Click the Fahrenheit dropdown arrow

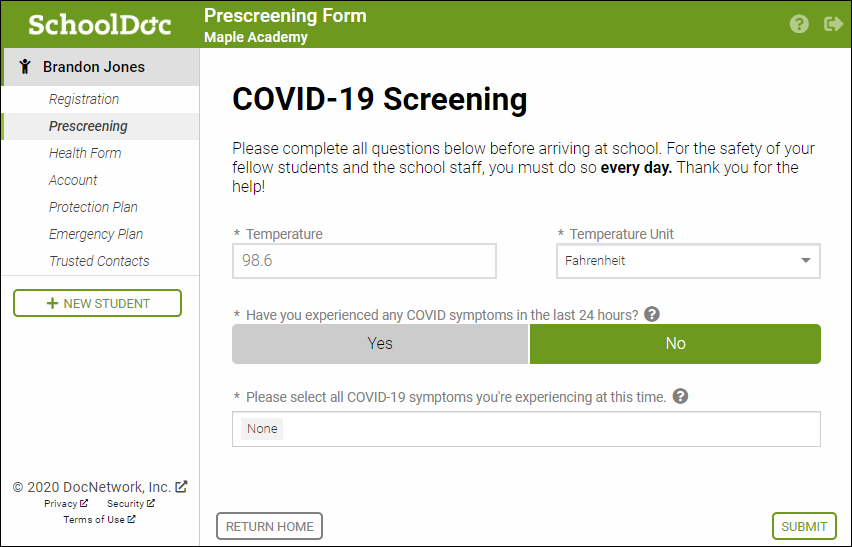pos(806,261)
